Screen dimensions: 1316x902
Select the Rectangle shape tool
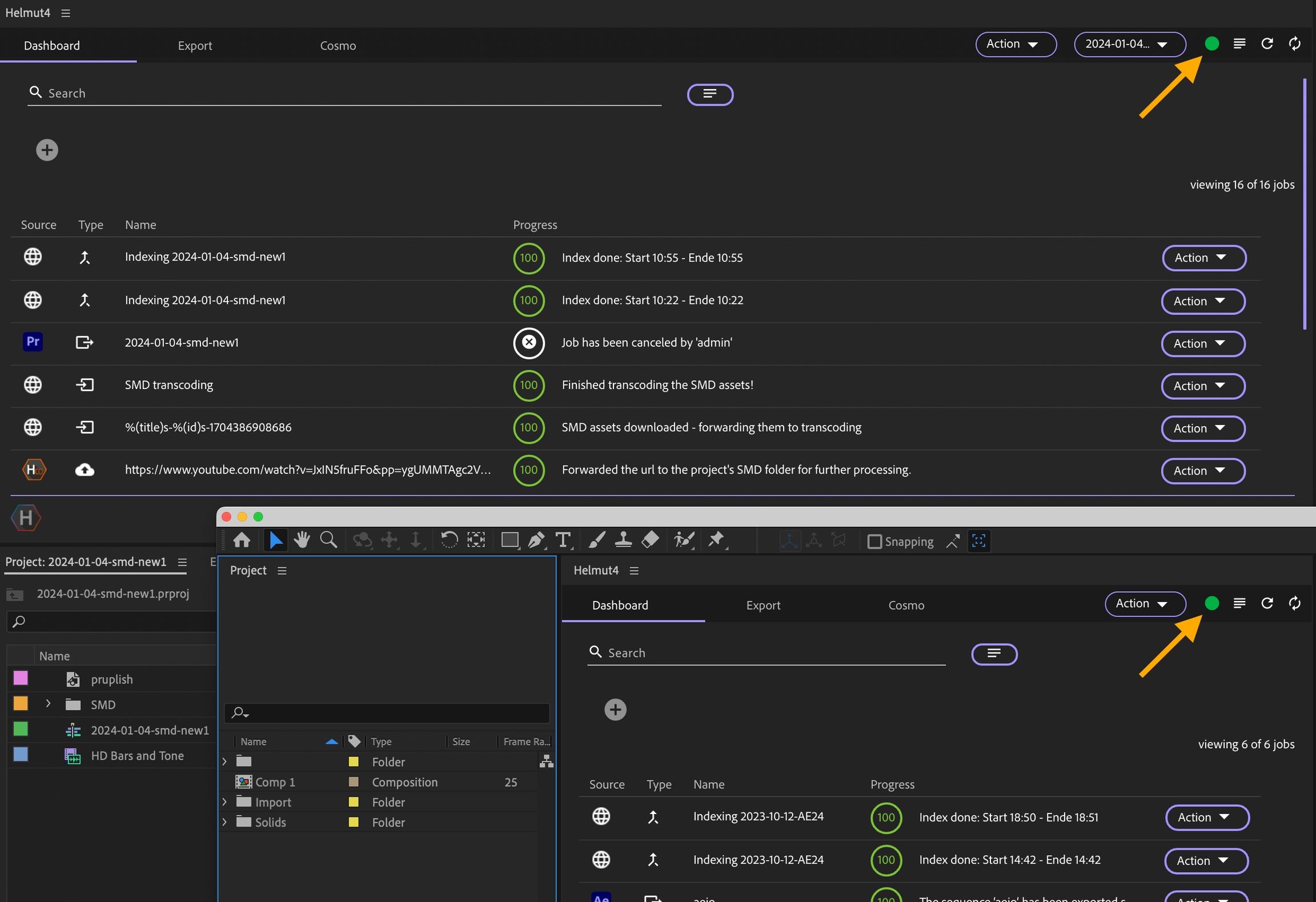tap(509, 540)
